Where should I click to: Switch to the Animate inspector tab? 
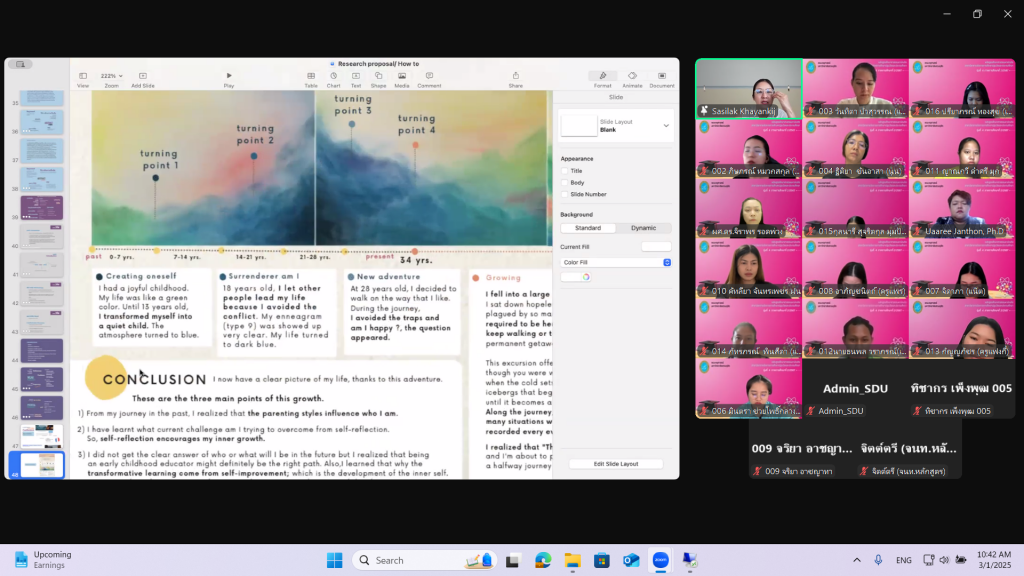pos(632,76)
